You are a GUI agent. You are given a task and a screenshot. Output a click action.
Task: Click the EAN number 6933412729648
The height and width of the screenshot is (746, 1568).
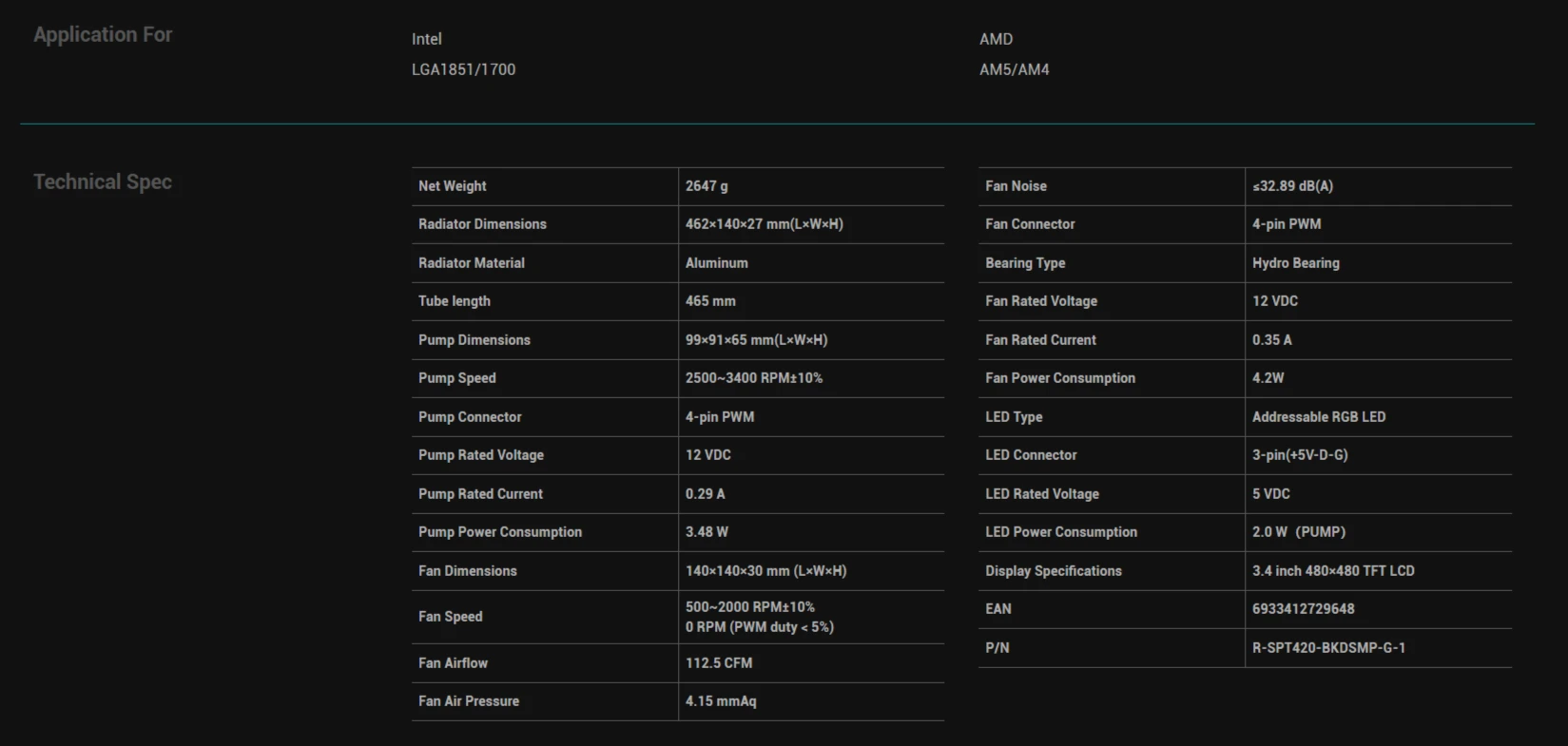tap(1304, 609)
